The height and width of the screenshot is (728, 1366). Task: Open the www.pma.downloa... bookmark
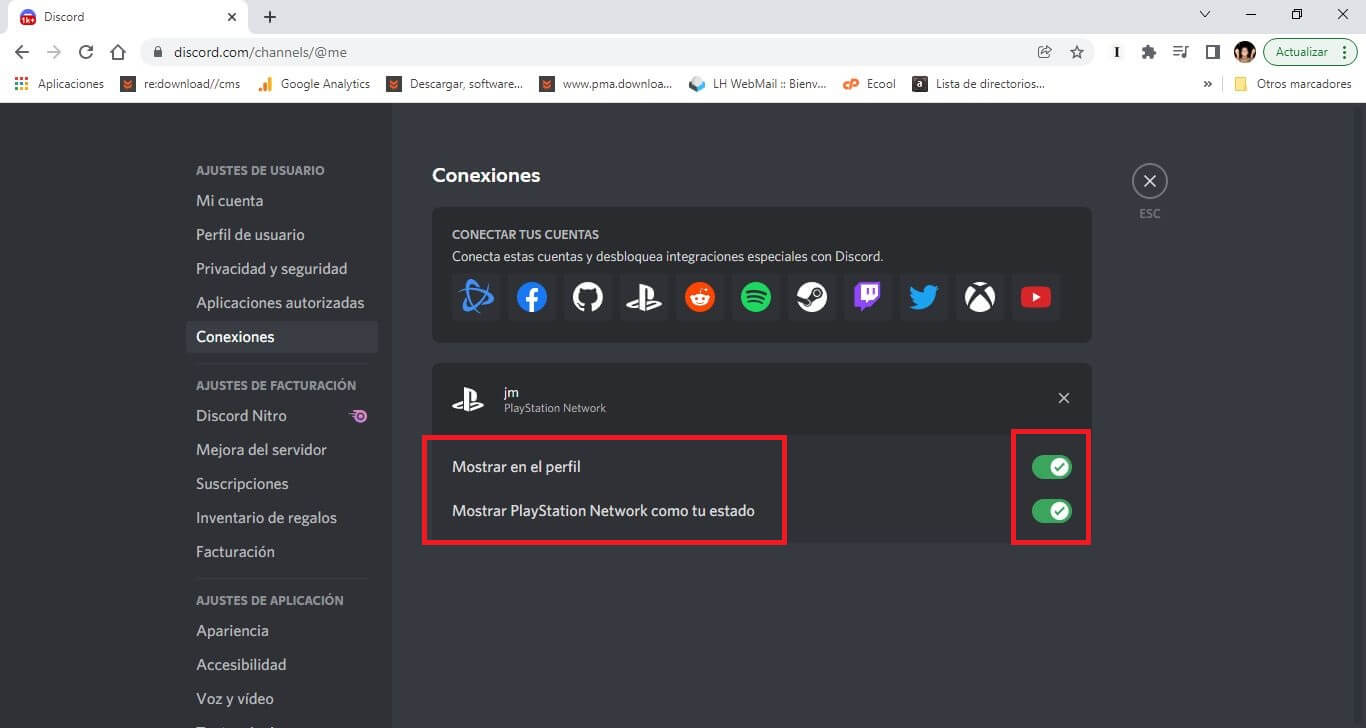coord(607,84)
